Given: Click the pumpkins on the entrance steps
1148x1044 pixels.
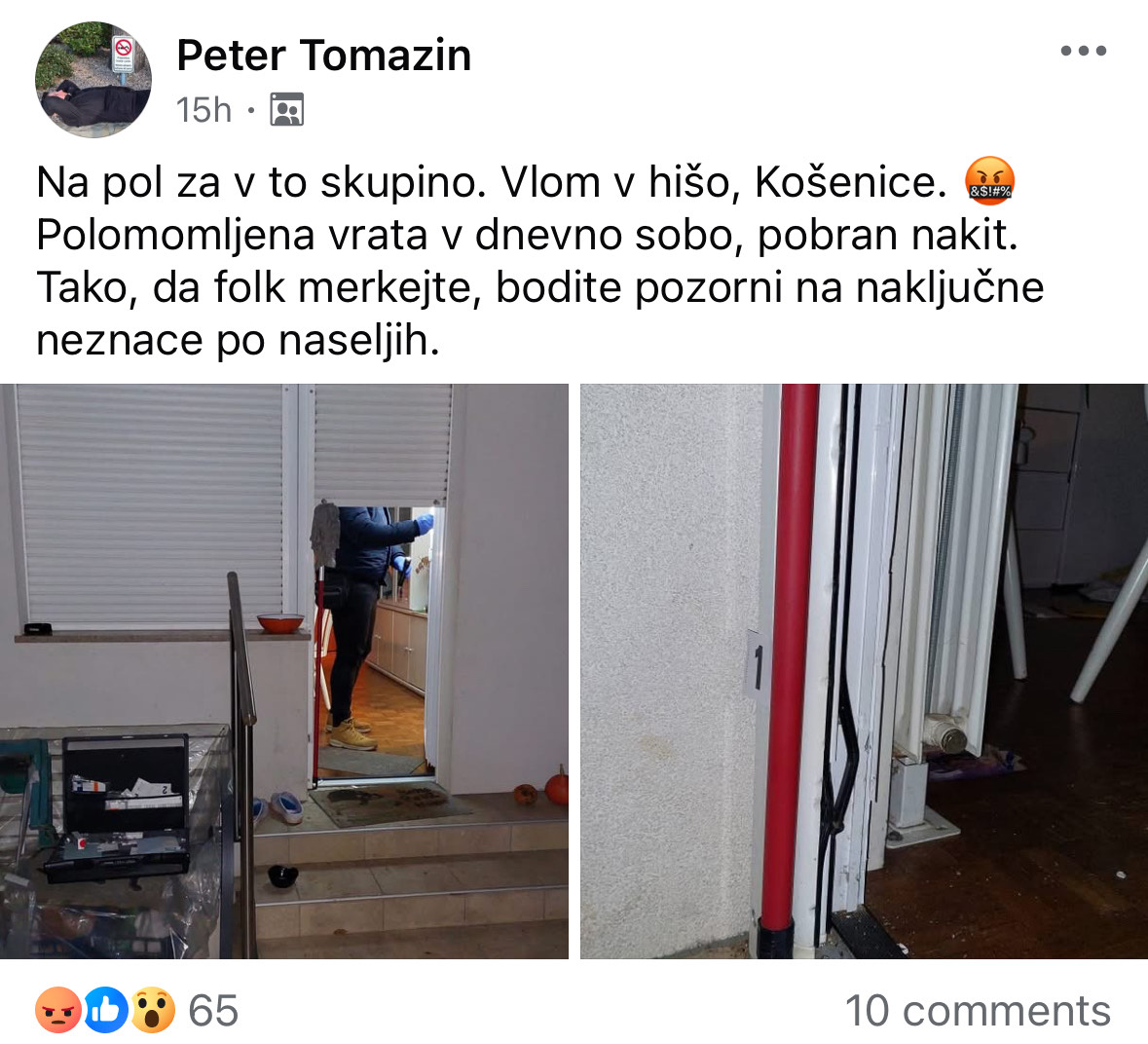Looking at the screenshot, I should coord(542,789).
